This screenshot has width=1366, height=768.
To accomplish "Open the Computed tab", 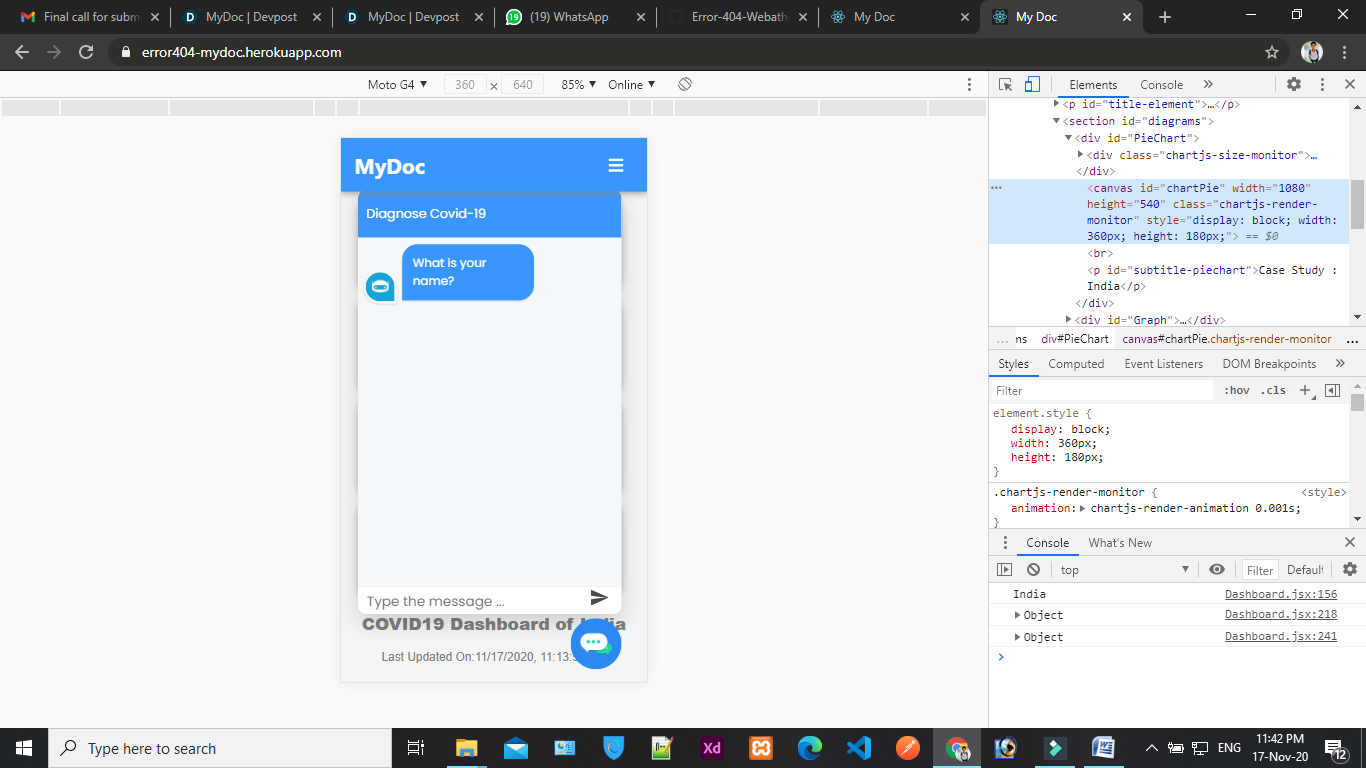I will [x=1076, y=364].
